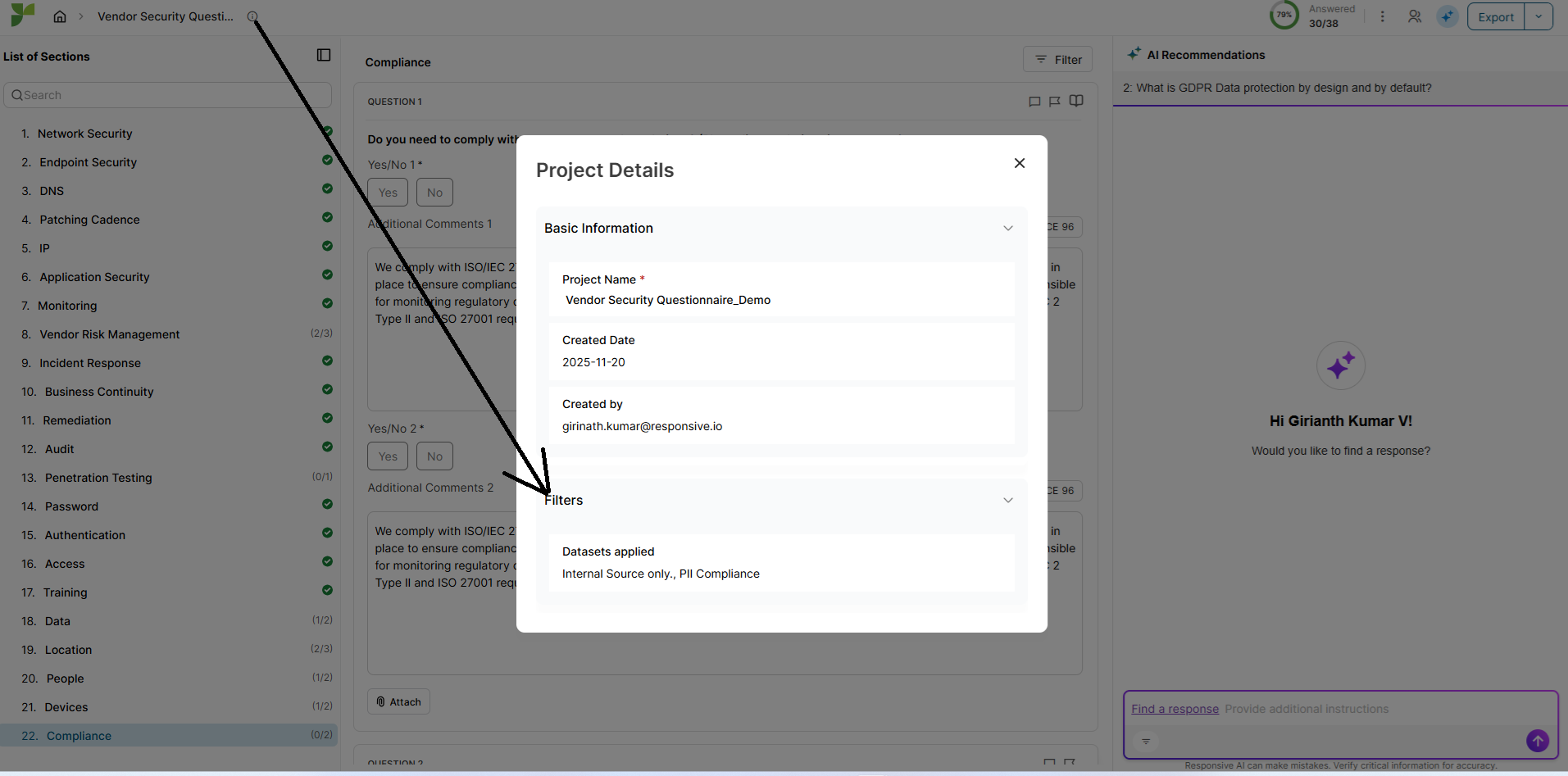Click the 79% answered progress ring

(1284, 16)
